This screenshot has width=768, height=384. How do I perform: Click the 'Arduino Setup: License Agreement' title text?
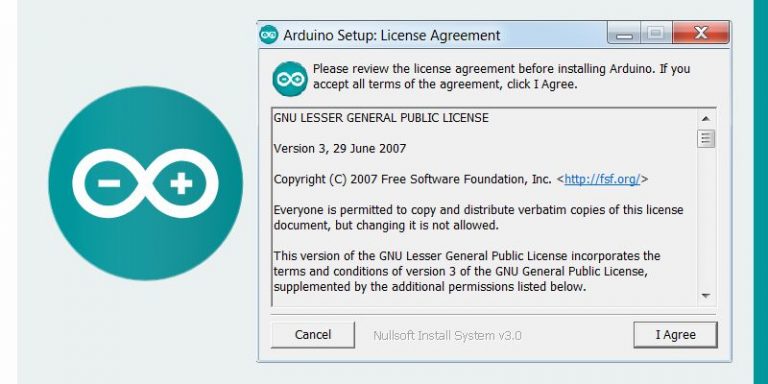point(392,35)
